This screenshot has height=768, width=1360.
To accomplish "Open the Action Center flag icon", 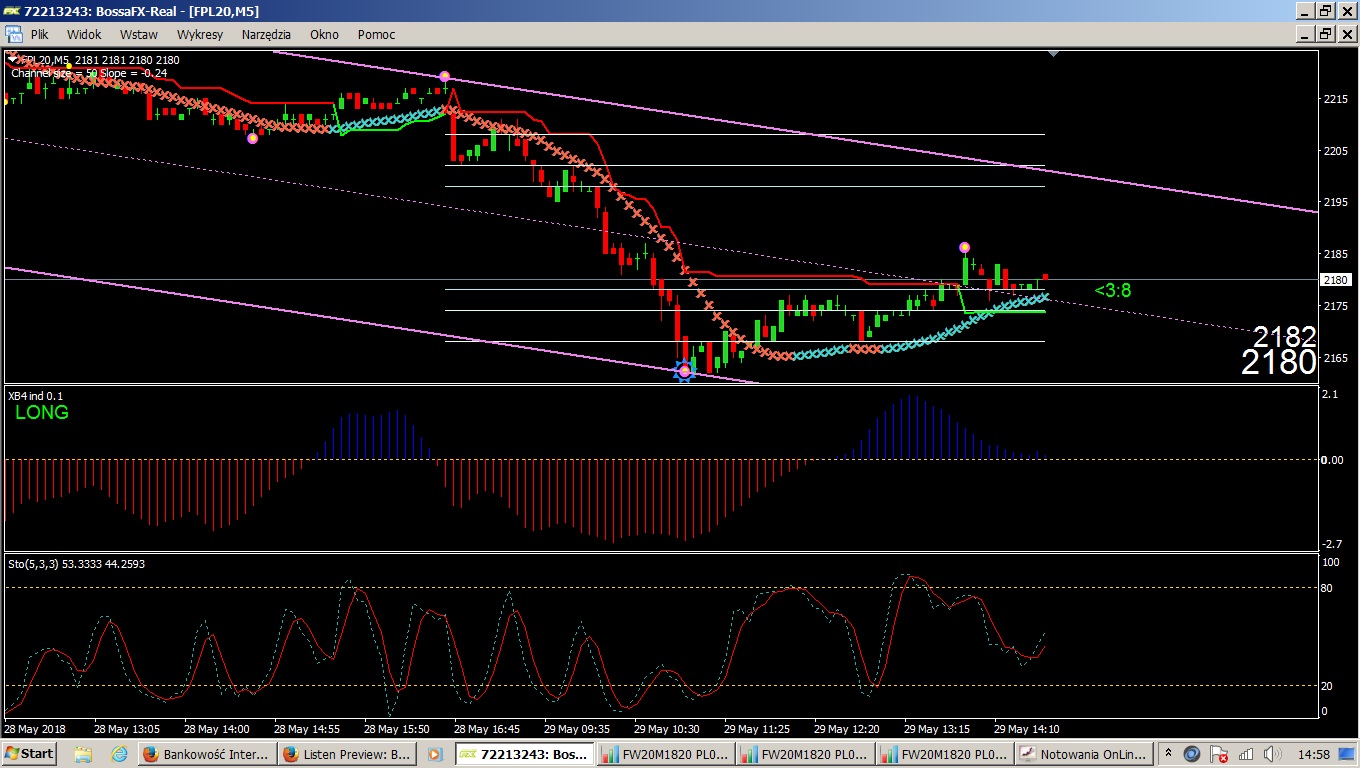I will click(x=1219, y=753).
